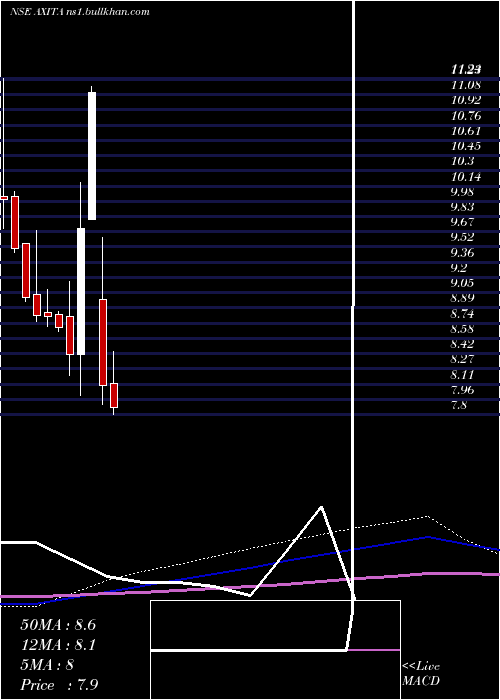Click the 9.98 price axis label
500x700 pixels.
pyautogui.click(x=462, y=192)
